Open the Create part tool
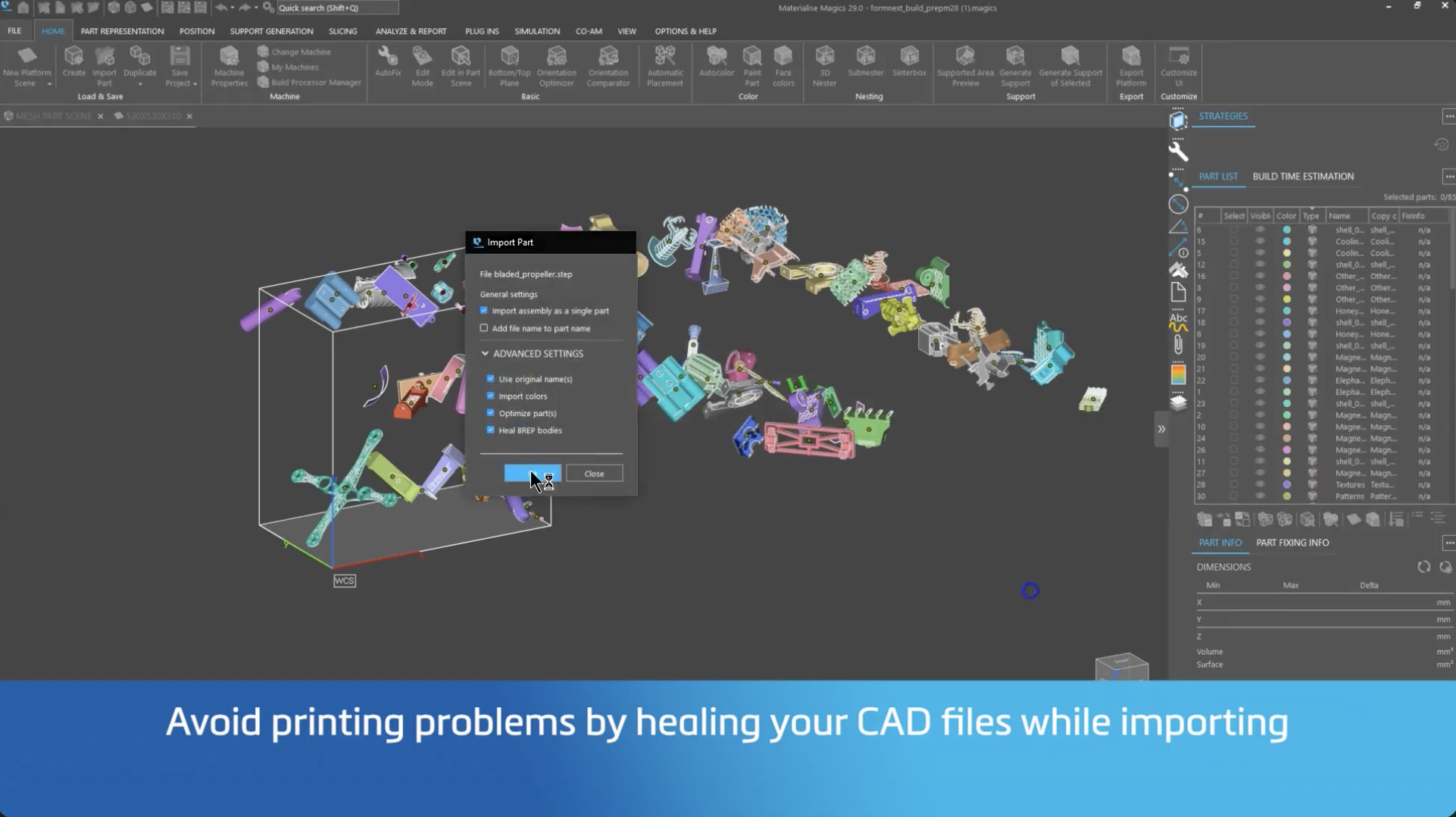Screen dimensions: 1456x817 coord(73,61)
